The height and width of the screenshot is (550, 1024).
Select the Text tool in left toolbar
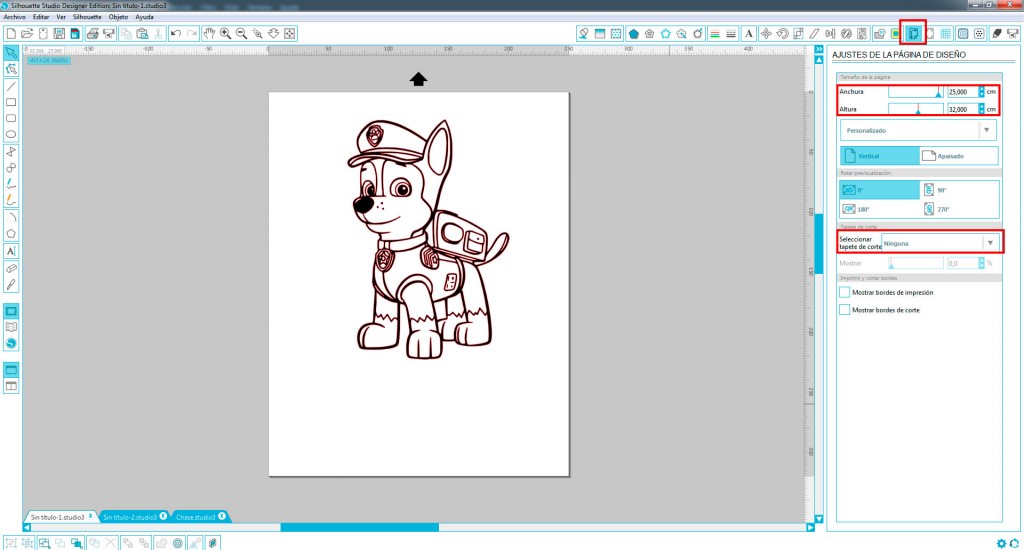coord(11,251)
